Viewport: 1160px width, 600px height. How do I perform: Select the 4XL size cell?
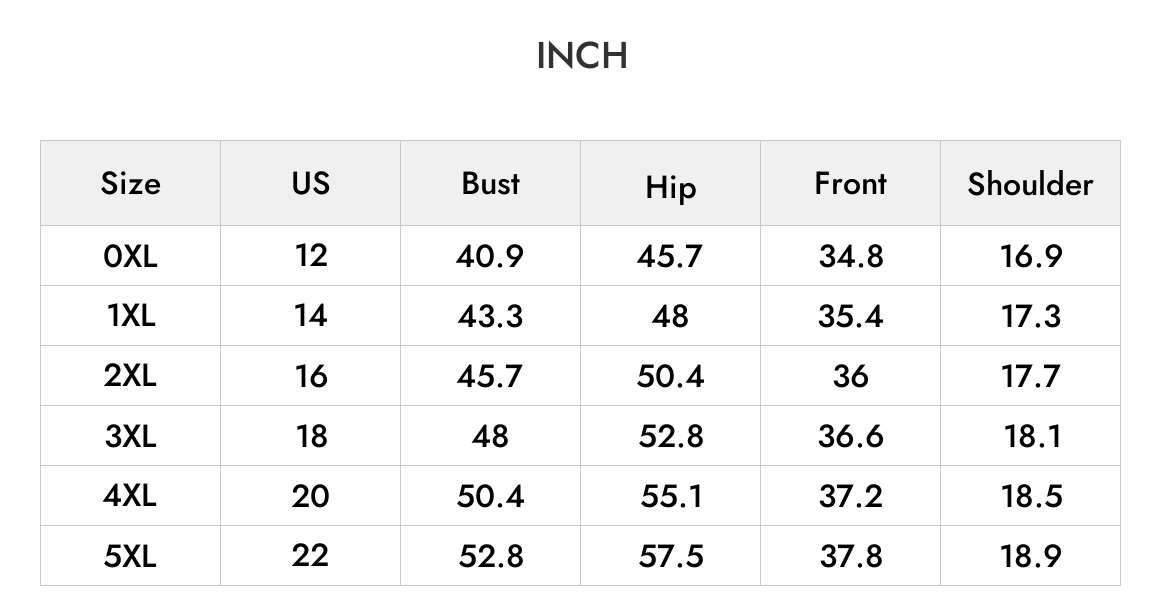[130, 496]
